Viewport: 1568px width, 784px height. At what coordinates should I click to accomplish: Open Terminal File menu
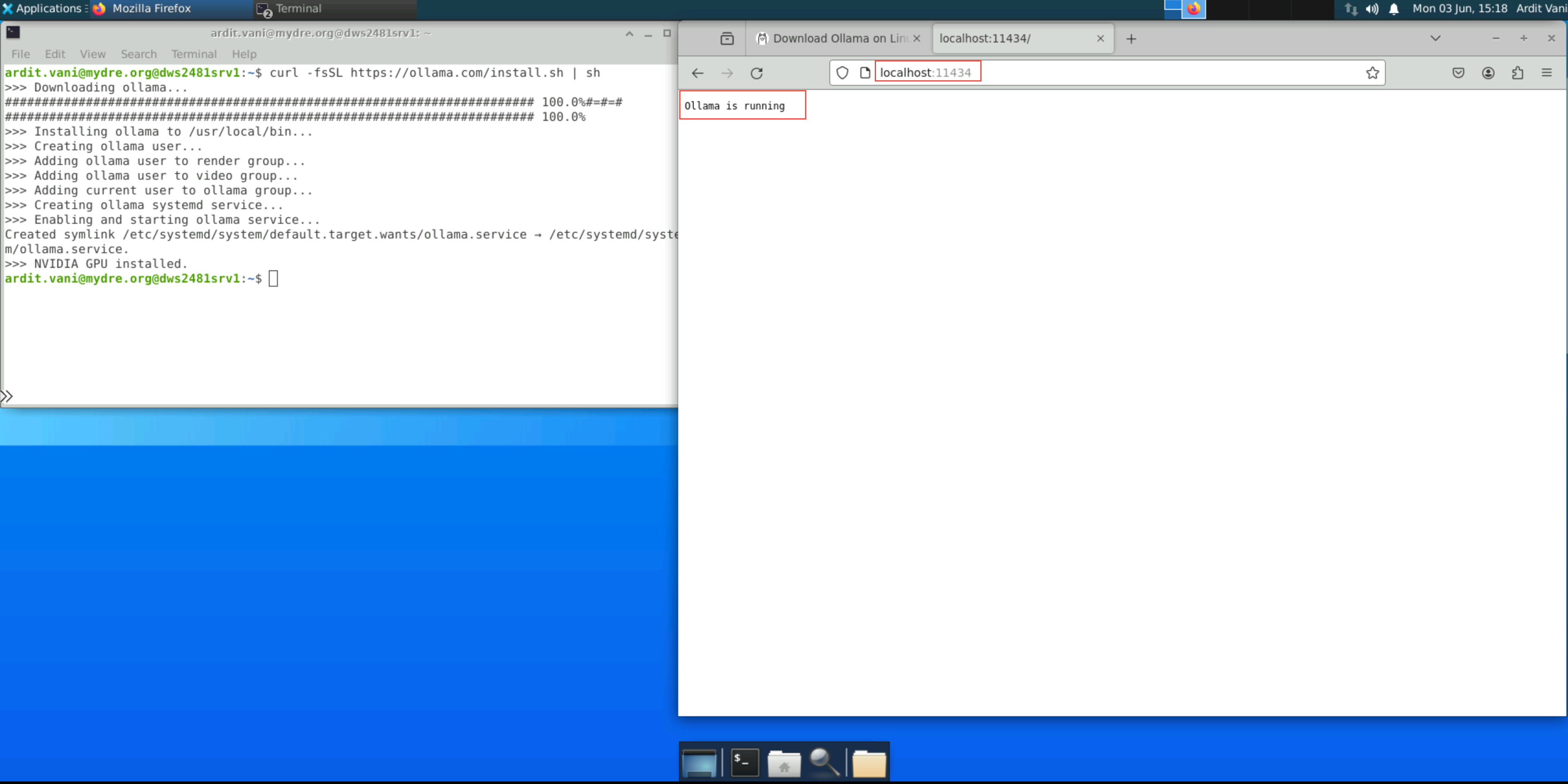pos(20,54)
